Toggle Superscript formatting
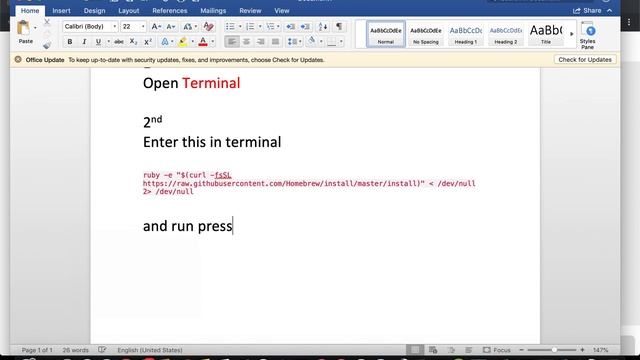The width and height of the screenshot is (640, 360). click(x=148, y=42)
